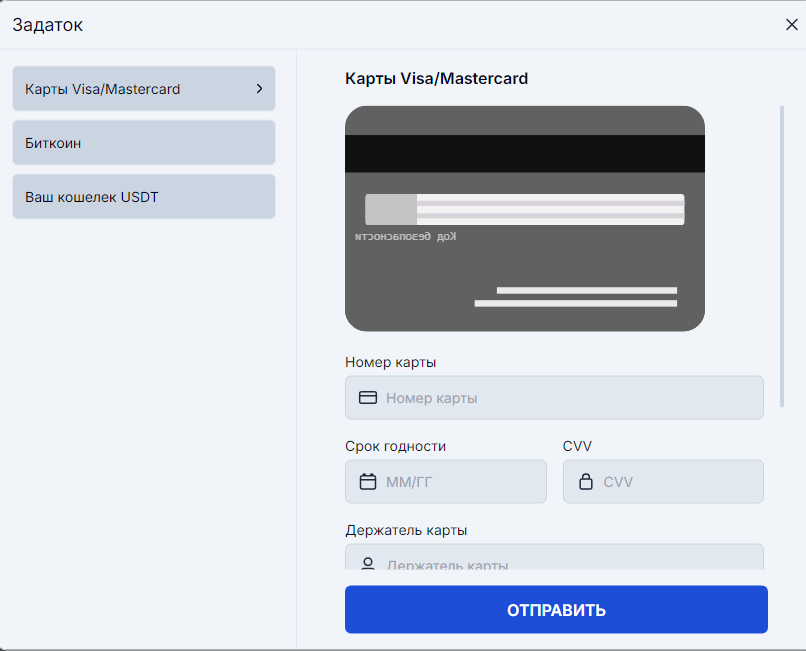The image size is (806, 651).
Task: Click the Срок годности label
Action: click(395, 446)
